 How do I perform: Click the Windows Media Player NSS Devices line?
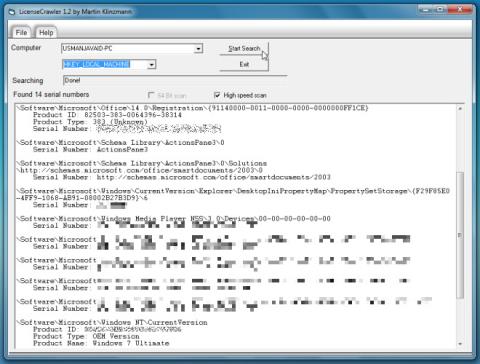point(174,219)
